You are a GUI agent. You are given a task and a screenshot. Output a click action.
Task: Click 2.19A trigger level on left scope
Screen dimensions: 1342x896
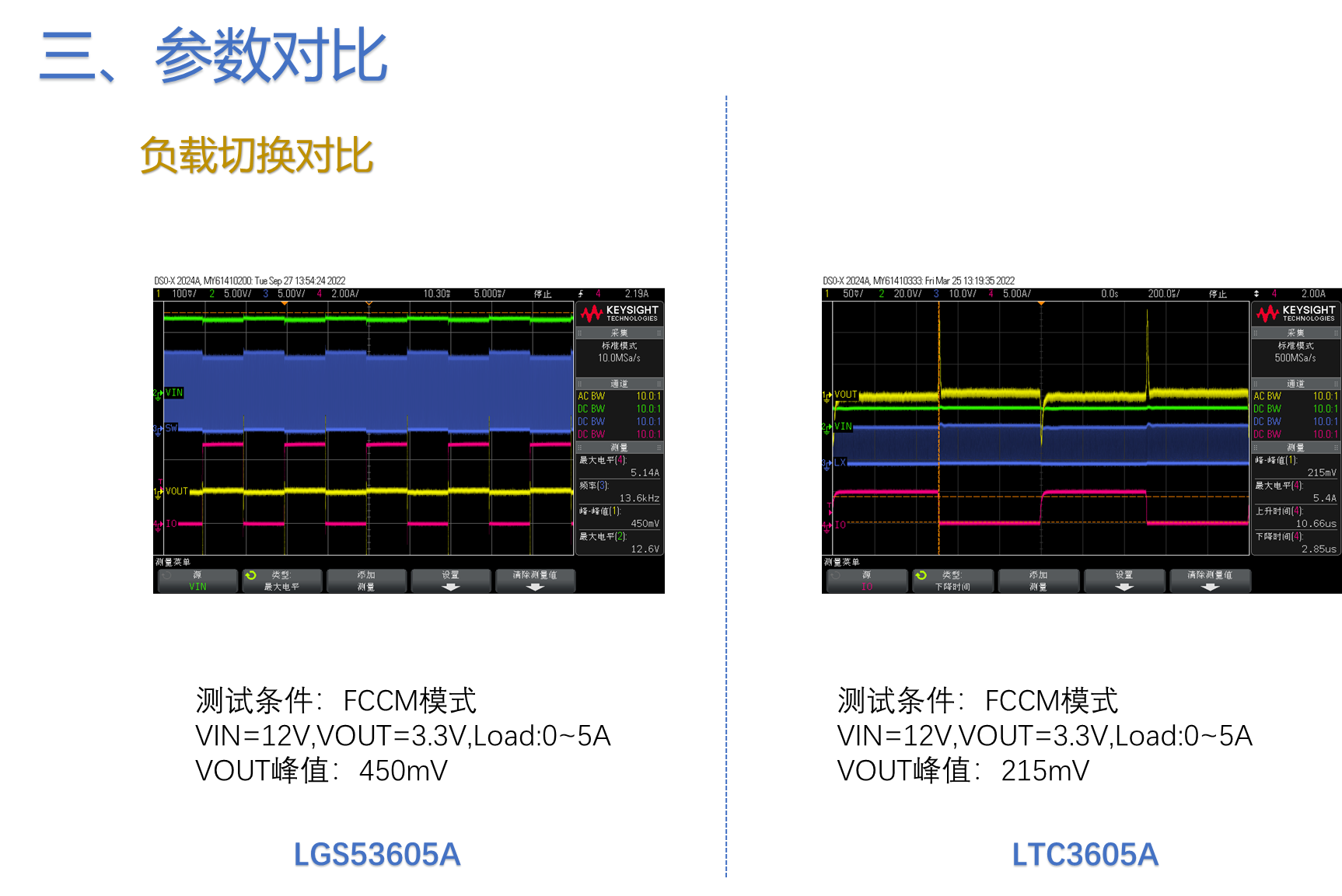[x=636, y=294]
